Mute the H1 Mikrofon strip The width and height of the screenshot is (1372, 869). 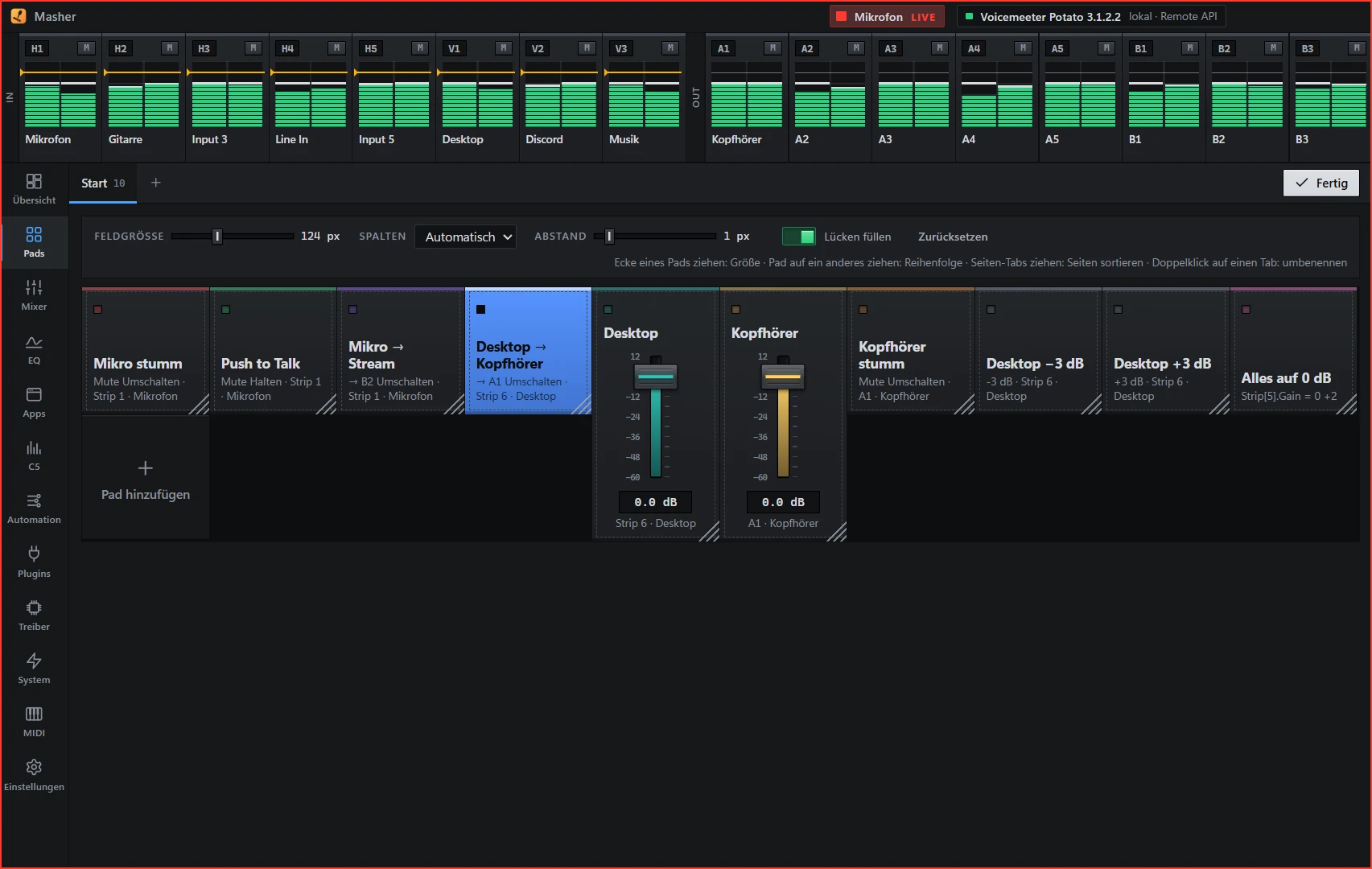87,48
